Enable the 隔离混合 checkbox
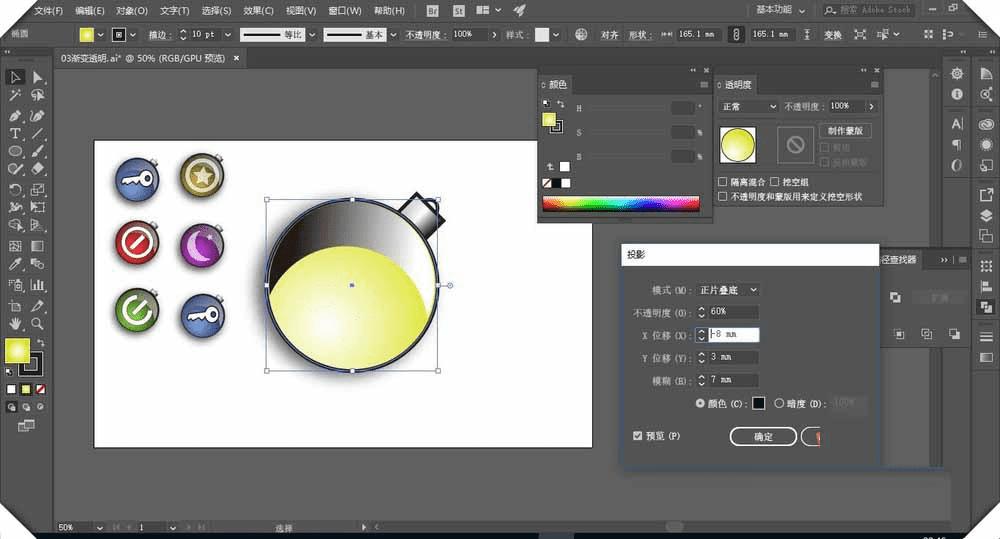Image resolution: width=1000 pixels, height=539 pixels. (x=723, y=182)
